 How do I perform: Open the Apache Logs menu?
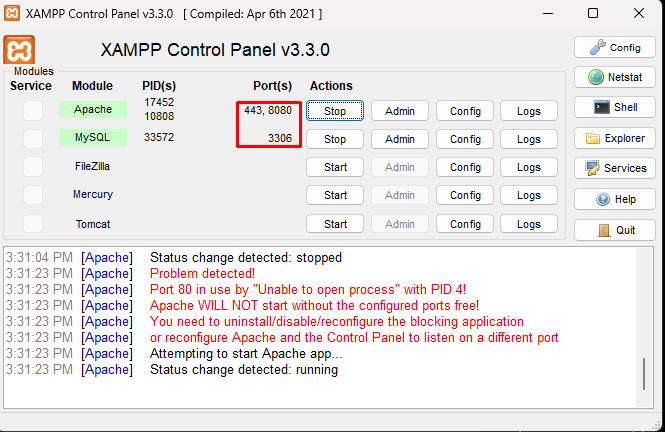coord(529,111)
